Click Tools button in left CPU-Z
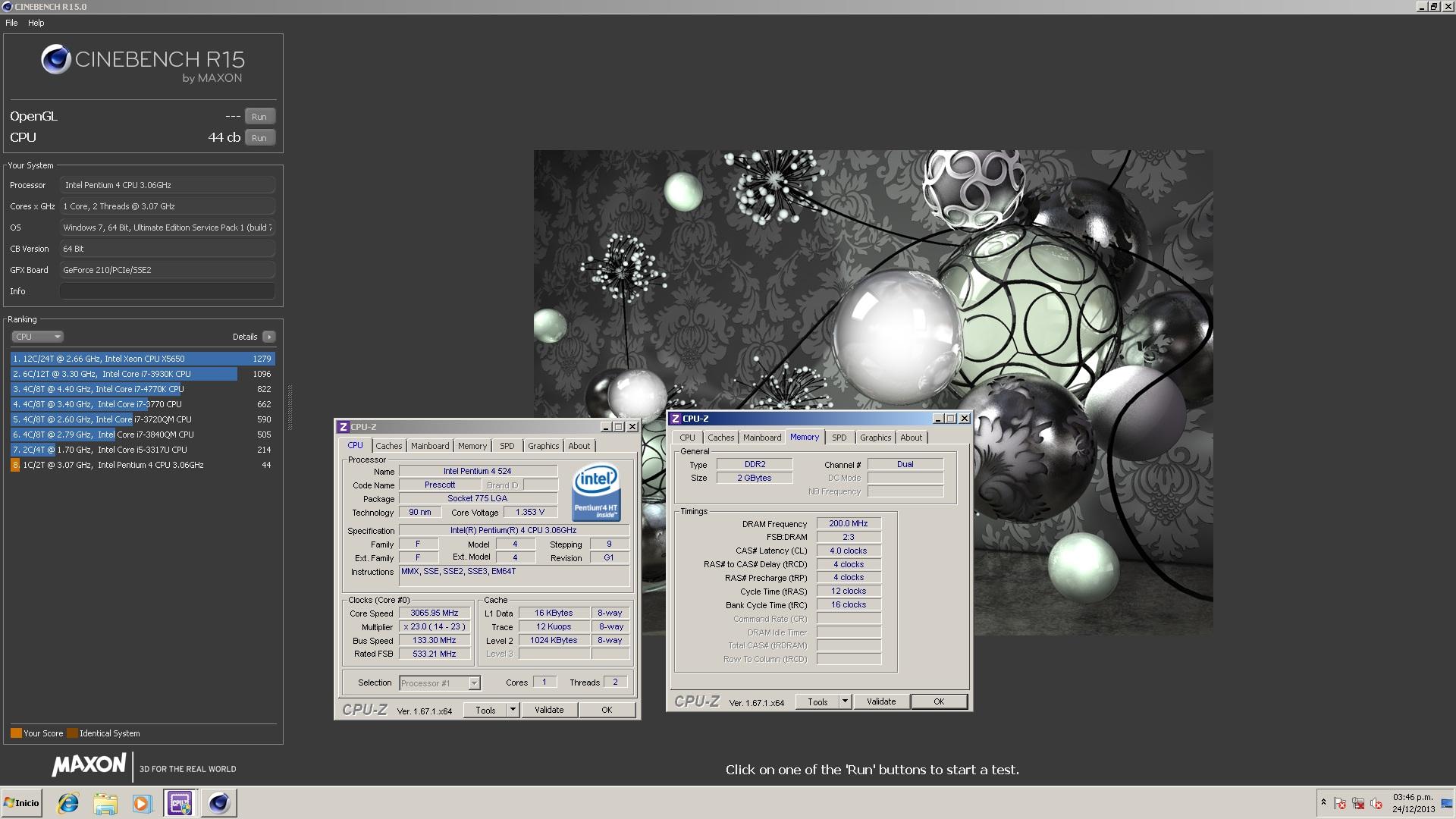 [485, 711]
